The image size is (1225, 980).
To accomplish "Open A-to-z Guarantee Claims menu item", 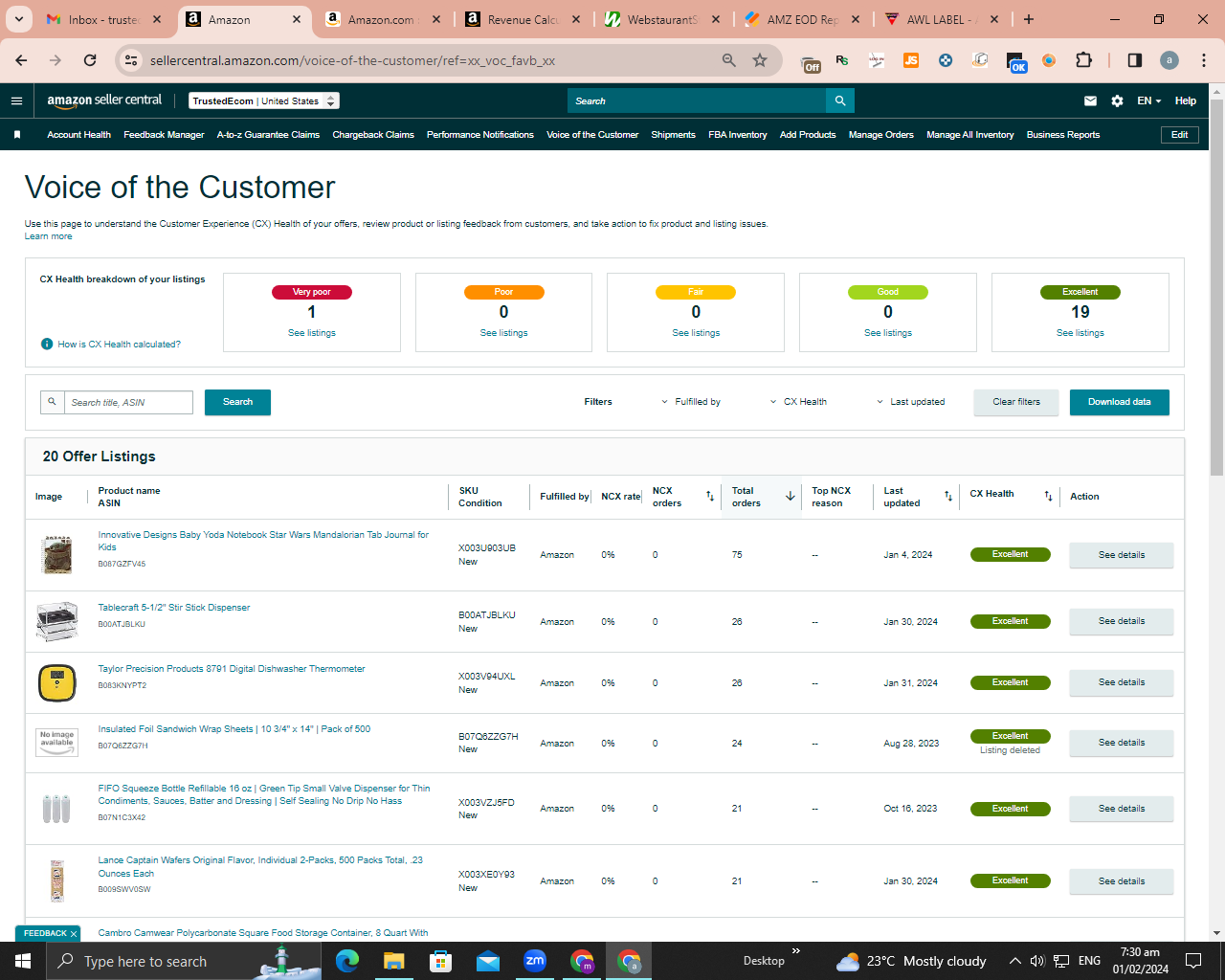I will [268, 135].
